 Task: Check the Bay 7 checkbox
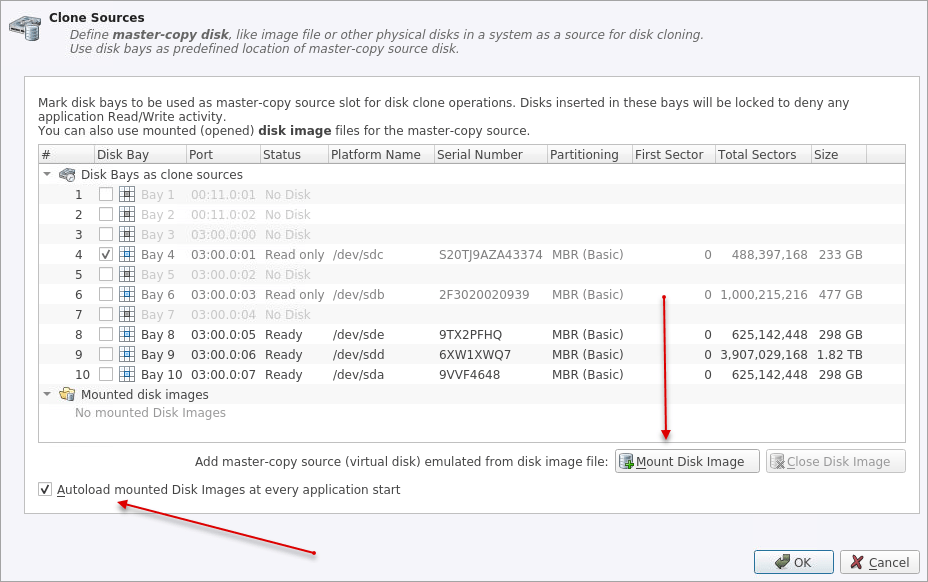click(106, 314)
